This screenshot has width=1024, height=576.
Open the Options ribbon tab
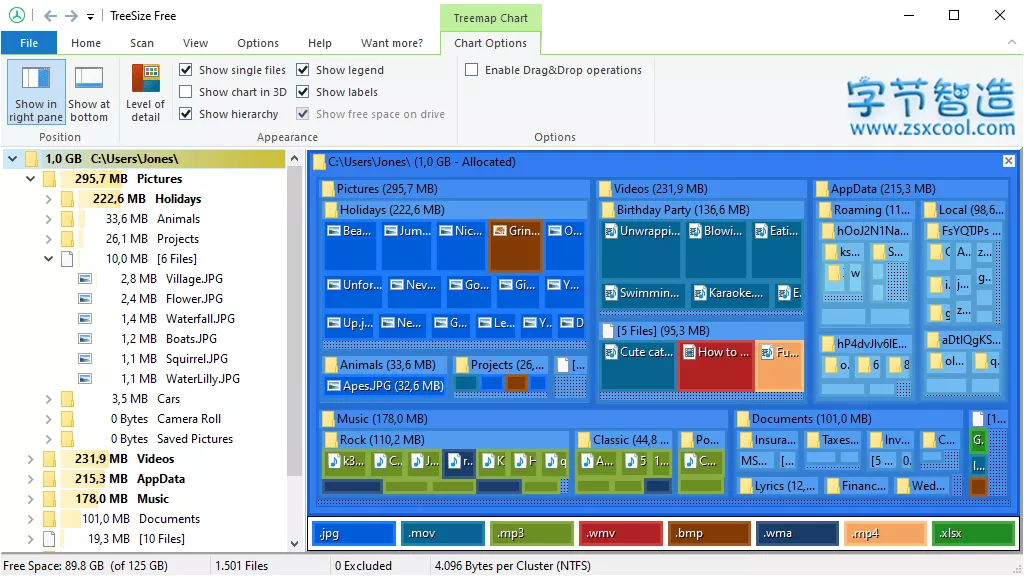(258, 43)
